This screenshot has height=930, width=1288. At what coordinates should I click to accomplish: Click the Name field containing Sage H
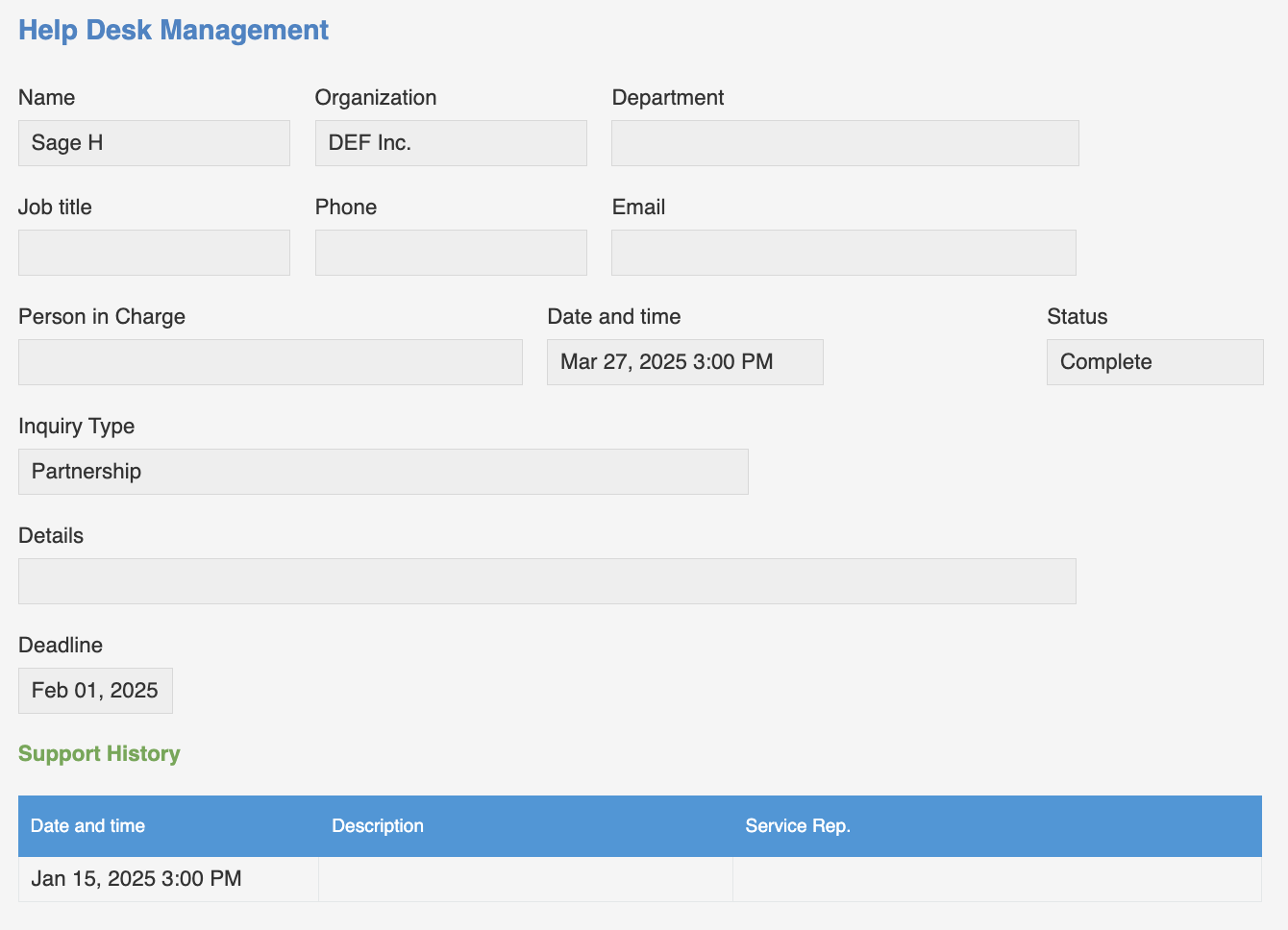click(x=154, y=143)
